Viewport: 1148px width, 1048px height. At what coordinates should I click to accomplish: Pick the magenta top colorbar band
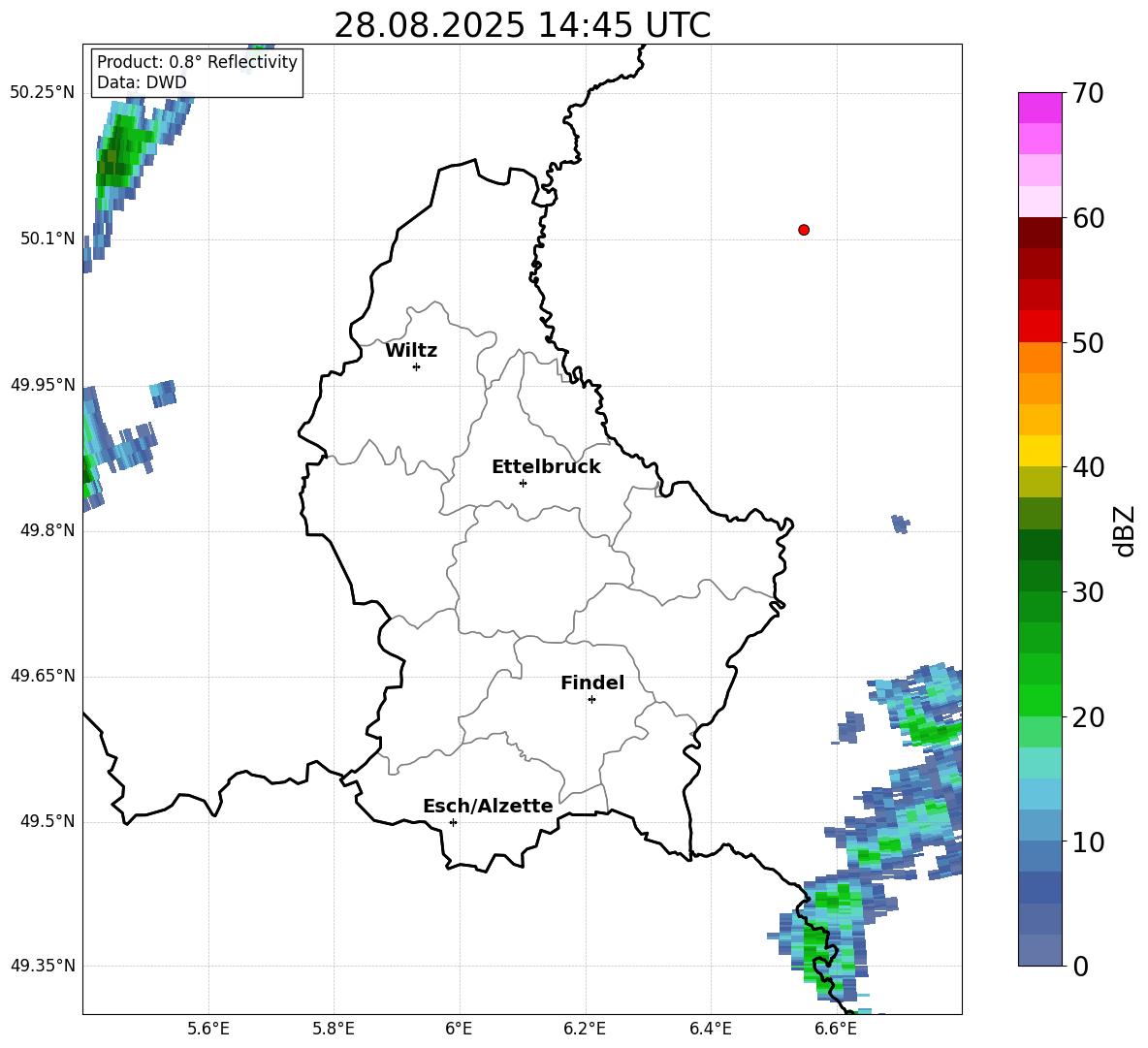(x=1039, y=108)
